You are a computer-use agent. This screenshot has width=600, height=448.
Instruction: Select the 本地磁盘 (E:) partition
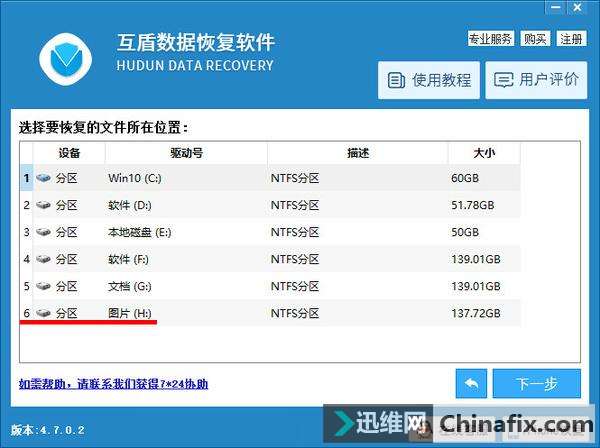(x=270, y=232)
